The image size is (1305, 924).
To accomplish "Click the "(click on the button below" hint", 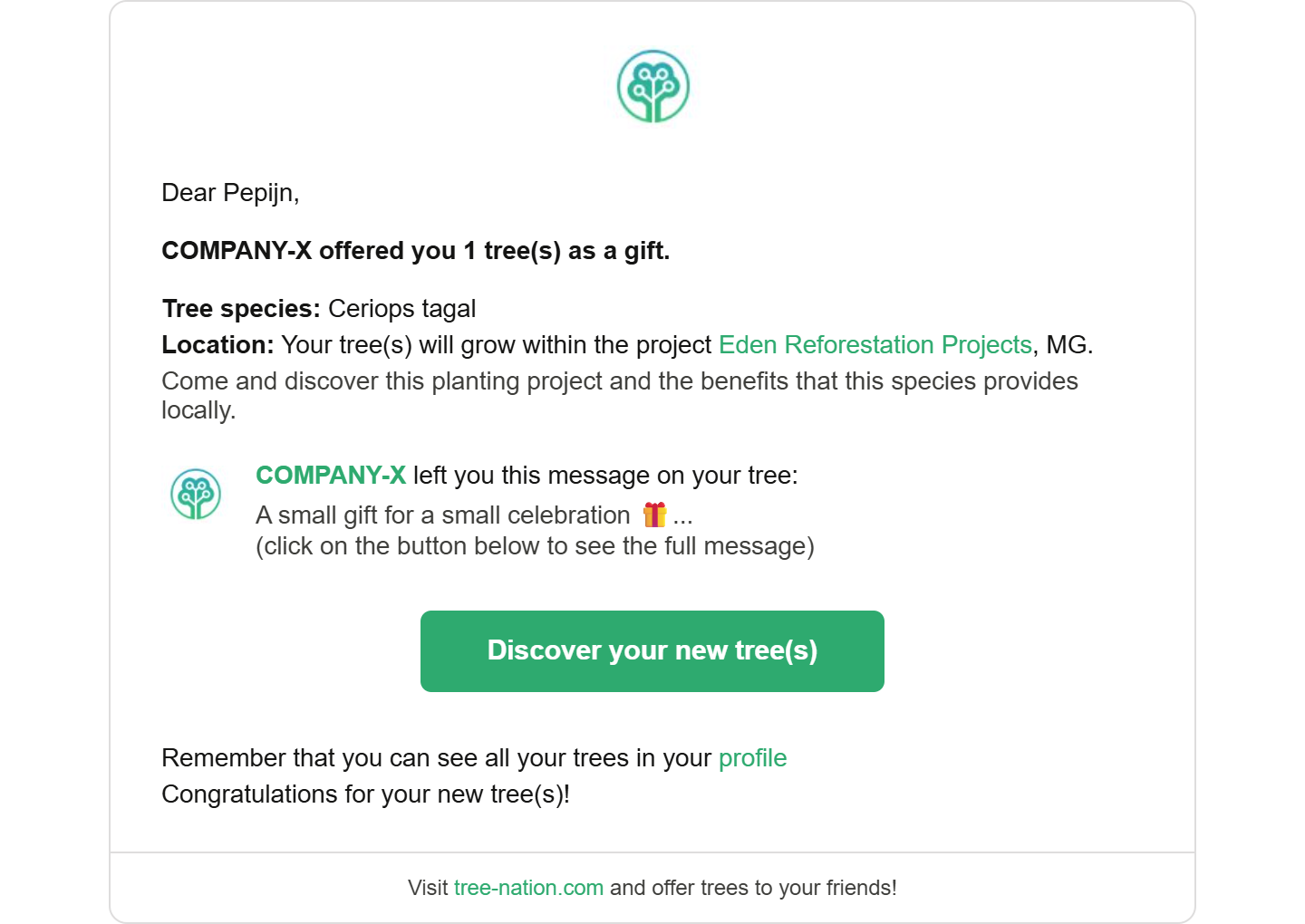I will coord(535,546).
